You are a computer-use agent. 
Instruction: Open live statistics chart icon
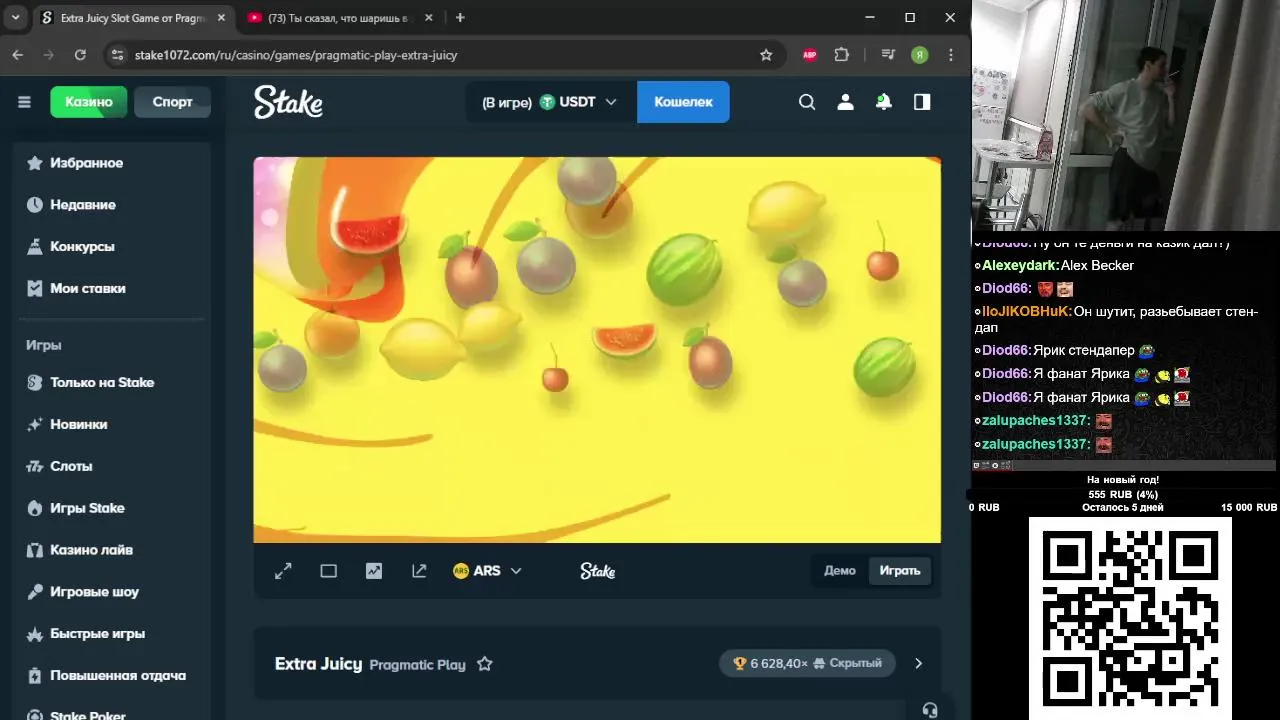coord(374,571)
